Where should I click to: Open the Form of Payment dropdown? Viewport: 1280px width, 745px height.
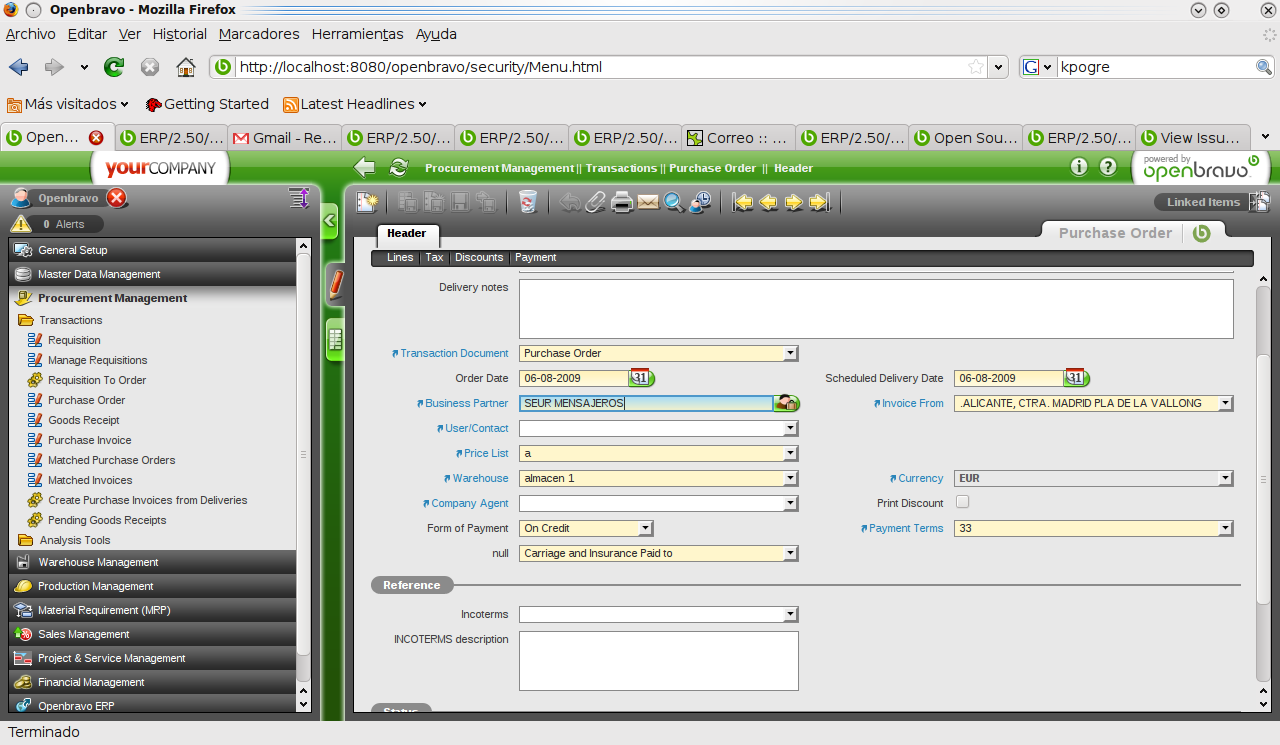[645, 528]
